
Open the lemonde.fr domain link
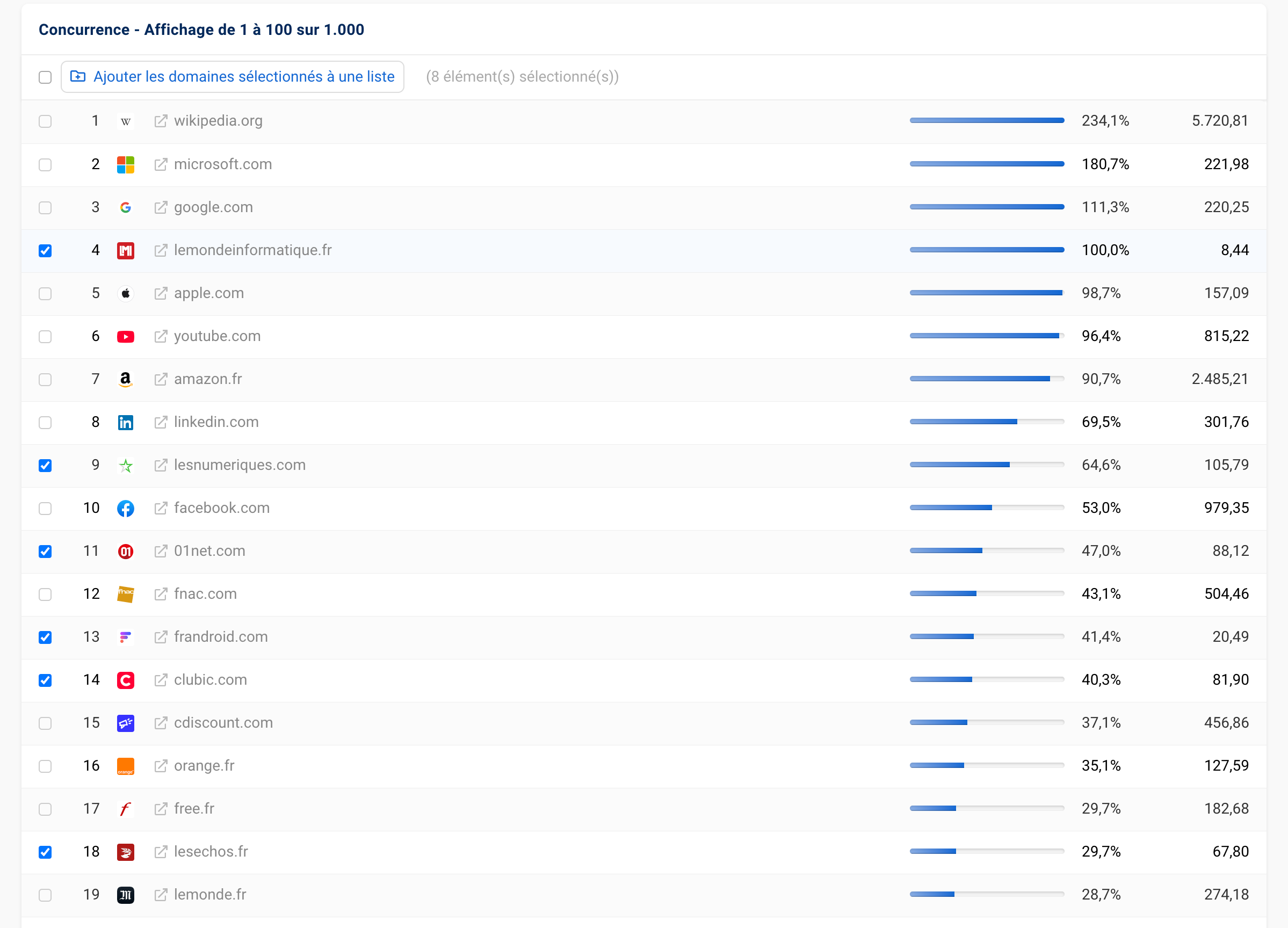coord(210,895)
